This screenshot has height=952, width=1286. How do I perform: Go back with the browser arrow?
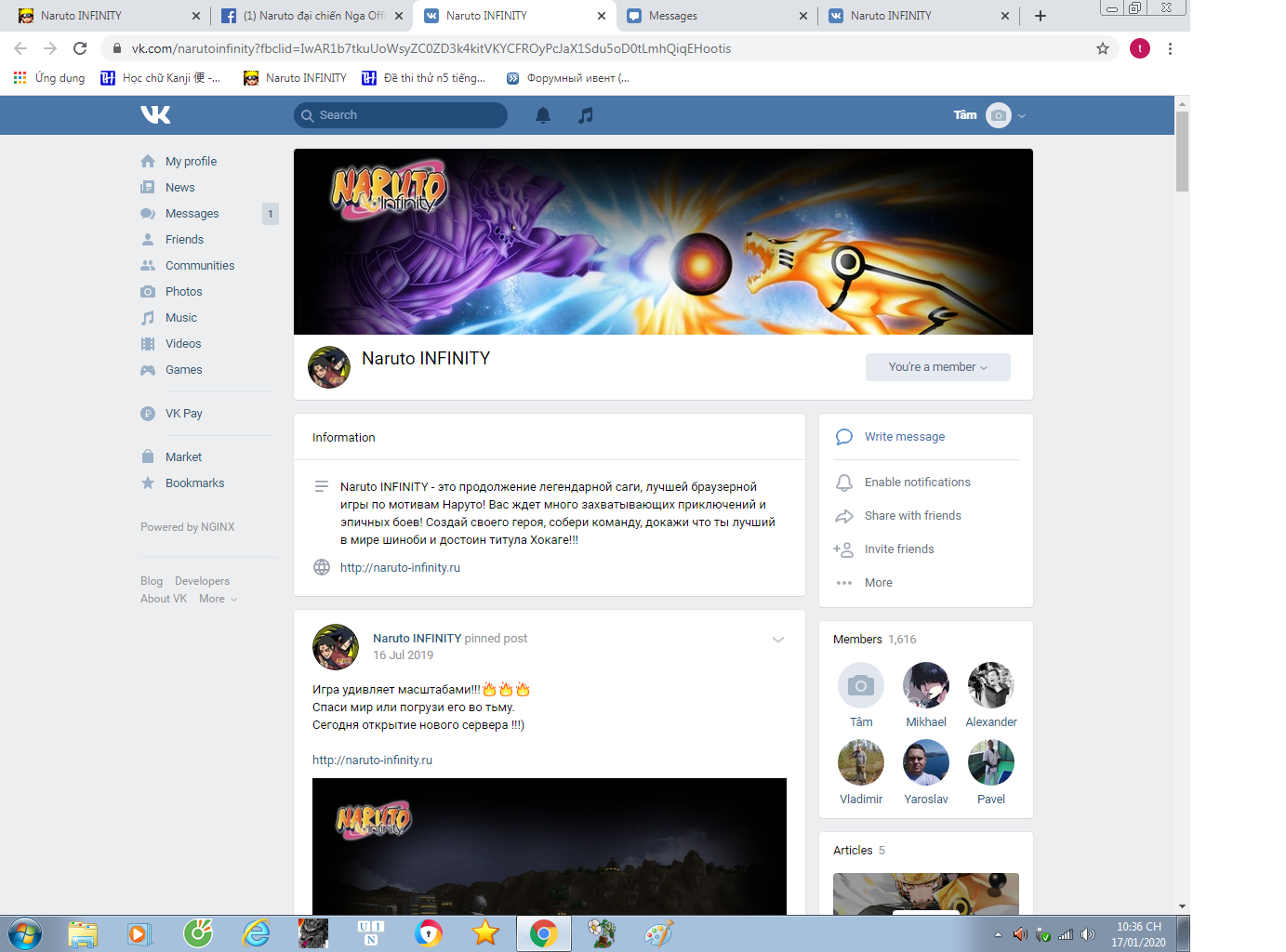(20, 48)
